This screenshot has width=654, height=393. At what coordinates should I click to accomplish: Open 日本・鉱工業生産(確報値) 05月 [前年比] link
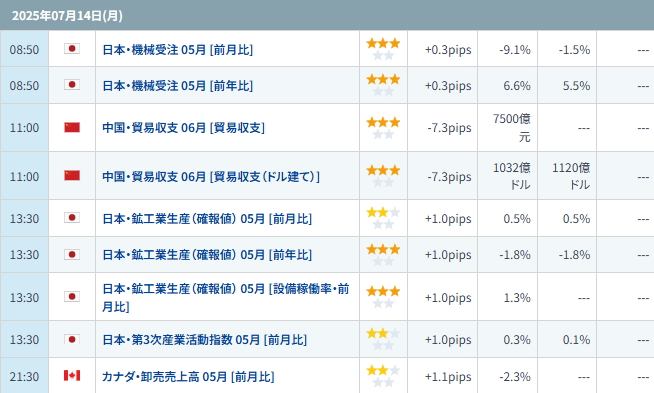pos(207,255)
